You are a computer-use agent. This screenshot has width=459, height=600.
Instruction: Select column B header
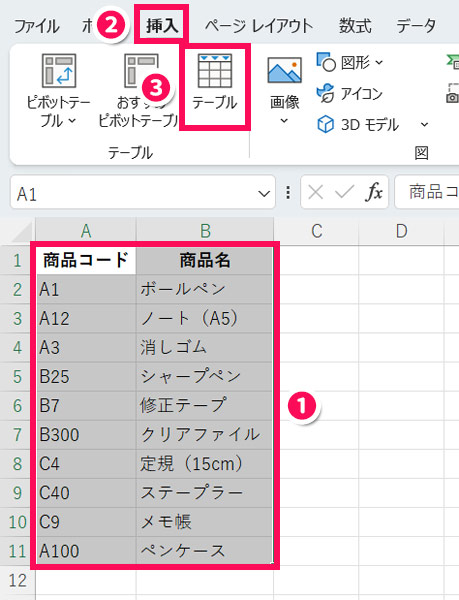(x=205, y=231)
